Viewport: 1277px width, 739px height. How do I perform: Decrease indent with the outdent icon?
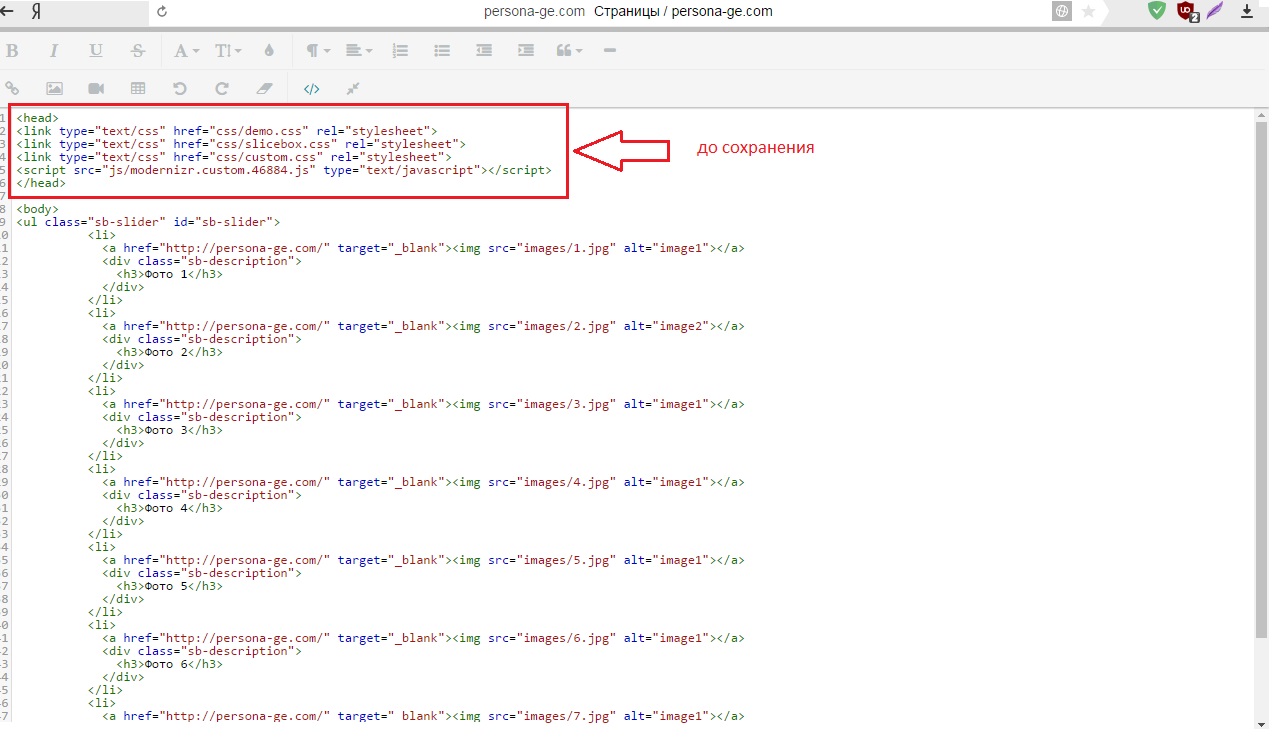[484, 51]
